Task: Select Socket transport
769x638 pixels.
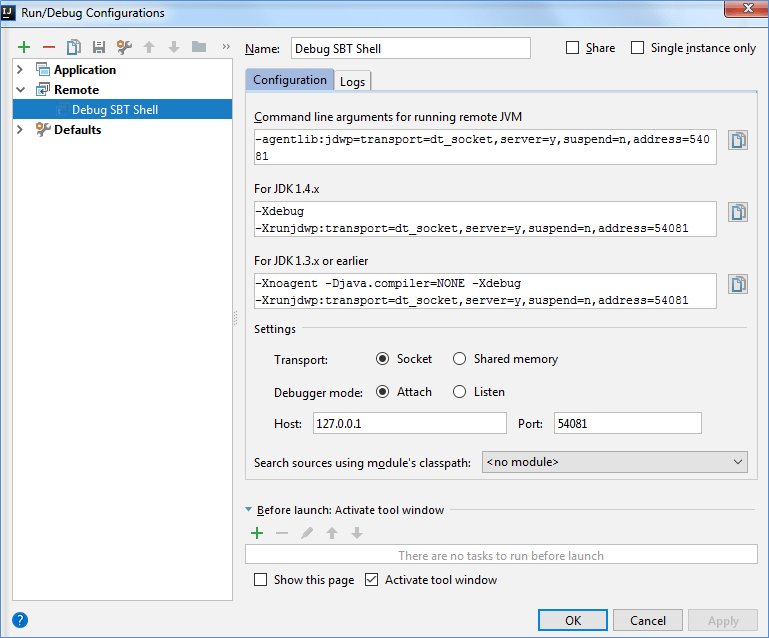Action: (383, 359)
